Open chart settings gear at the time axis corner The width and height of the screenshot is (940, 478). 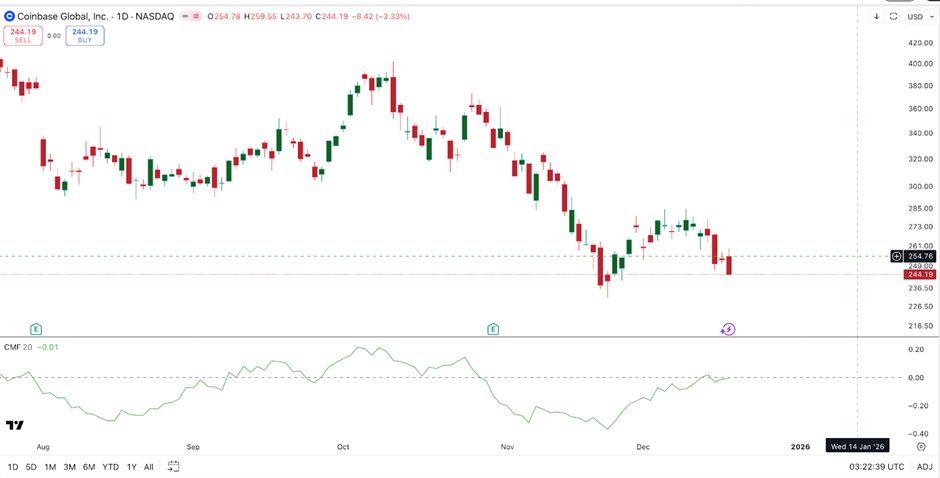[x=921, y=447]
